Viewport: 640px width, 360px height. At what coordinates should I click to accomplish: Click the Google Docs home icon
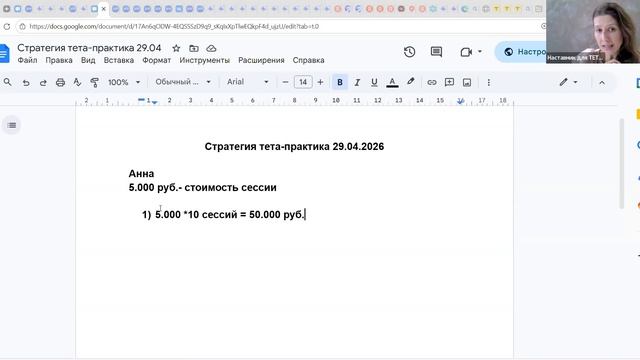(x=4, y=53)
